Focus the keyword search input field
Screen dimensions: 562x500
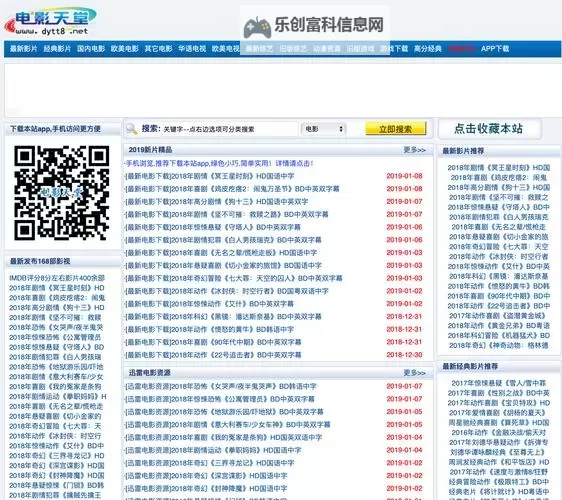pyautogui.click(x=229, y=129)
